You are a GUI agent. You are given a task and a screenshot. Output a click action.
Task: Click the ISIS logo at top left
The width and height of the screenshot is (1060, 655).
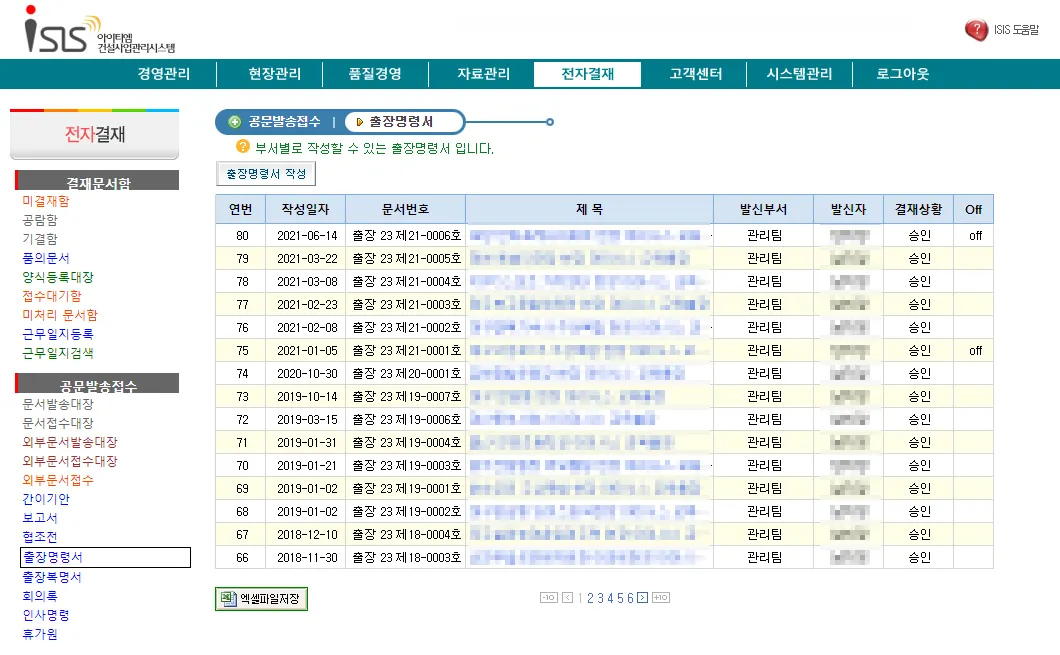[x=62, y=32]
